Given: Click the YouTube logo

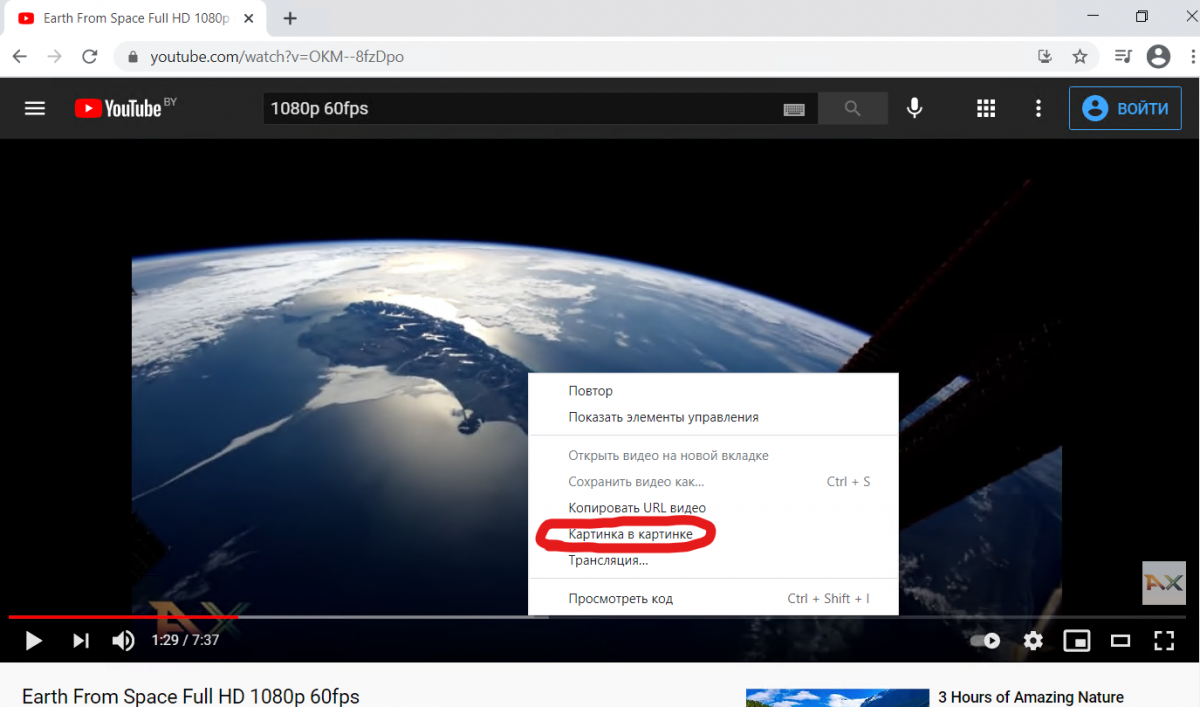Looking at the screenshot, I should point(120,108).
